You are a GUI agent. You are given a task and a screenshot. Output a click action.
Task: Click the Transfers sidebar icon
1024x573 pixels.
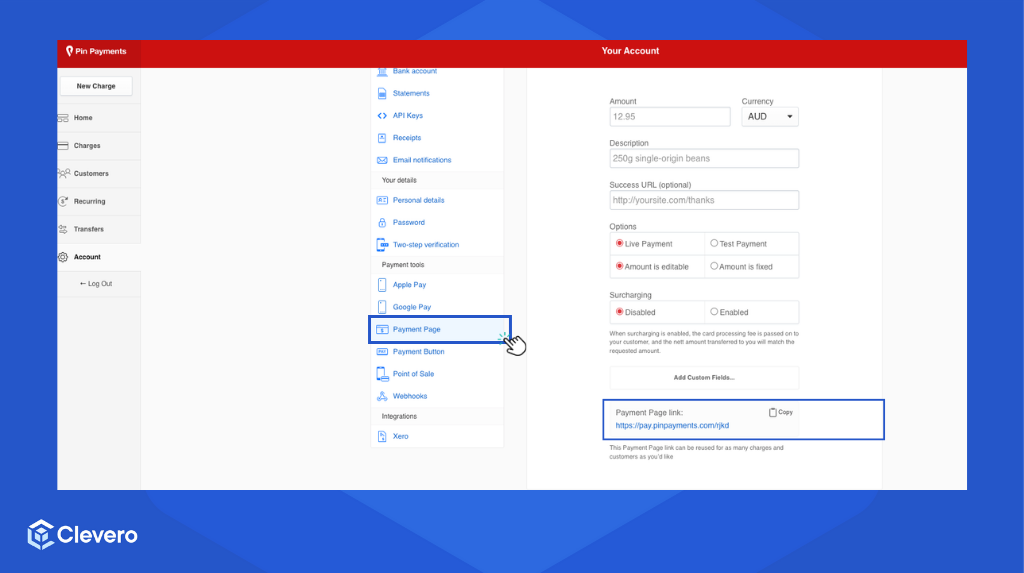(x=63, y=229)
